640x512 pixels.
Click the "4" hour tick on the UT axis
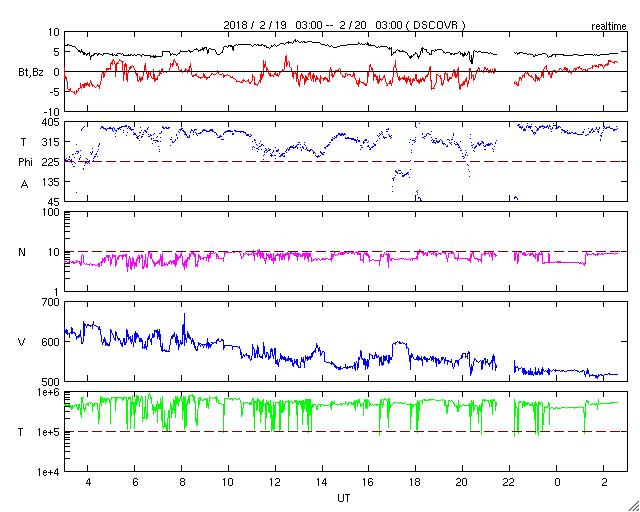tap(88, 482)
